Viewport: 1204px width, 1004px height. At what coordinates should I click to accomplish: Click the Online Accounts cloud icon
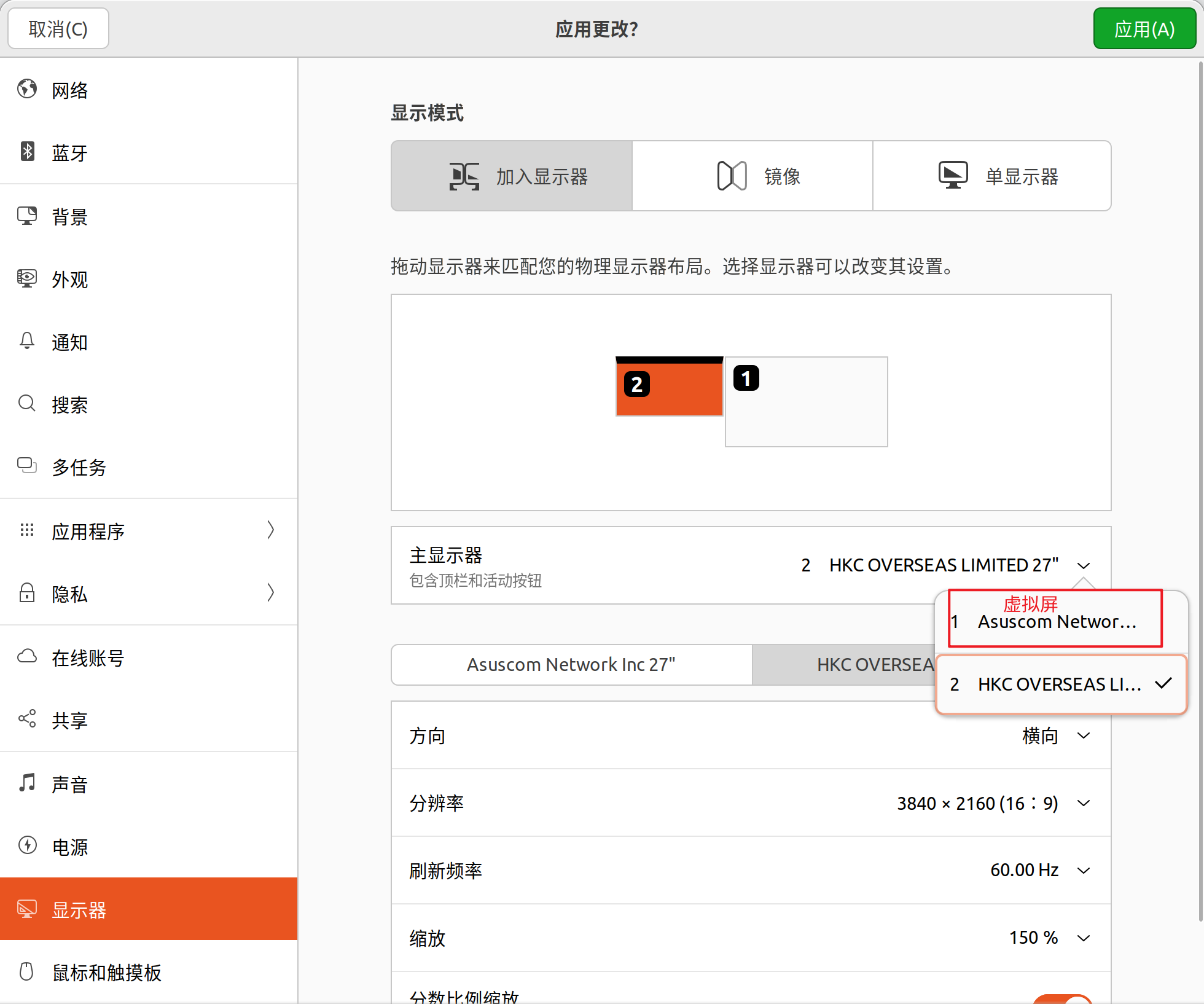tap(27, 656)
